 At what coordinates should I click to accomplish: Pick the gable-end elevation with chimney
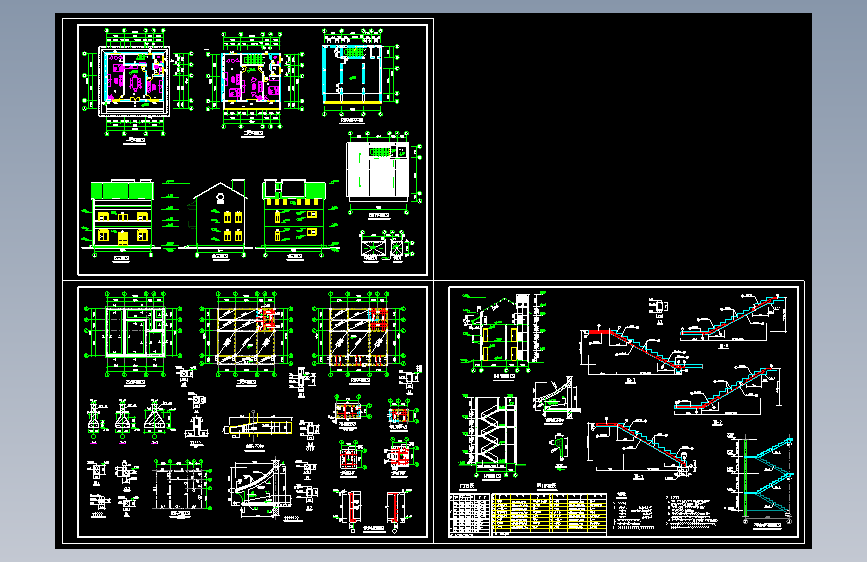coord(220,216)
